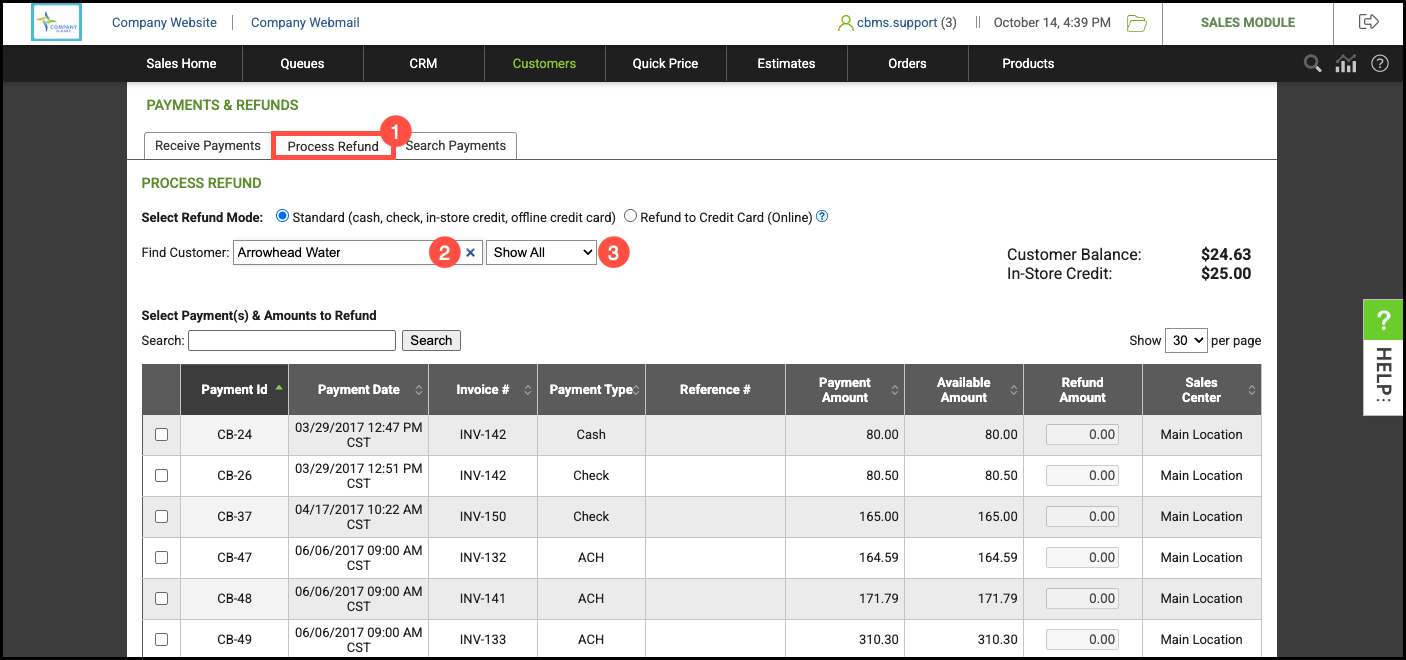Edit Refund Amount for CB-48
Screen dimensions: 1406x660
[1082, 599]
